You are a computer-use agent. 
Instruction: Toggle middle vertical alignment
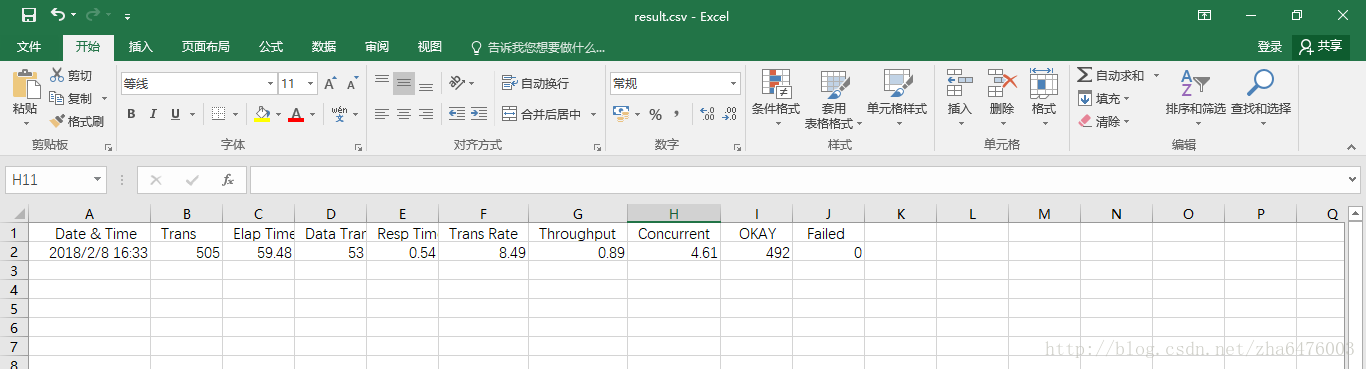point(404,84)
